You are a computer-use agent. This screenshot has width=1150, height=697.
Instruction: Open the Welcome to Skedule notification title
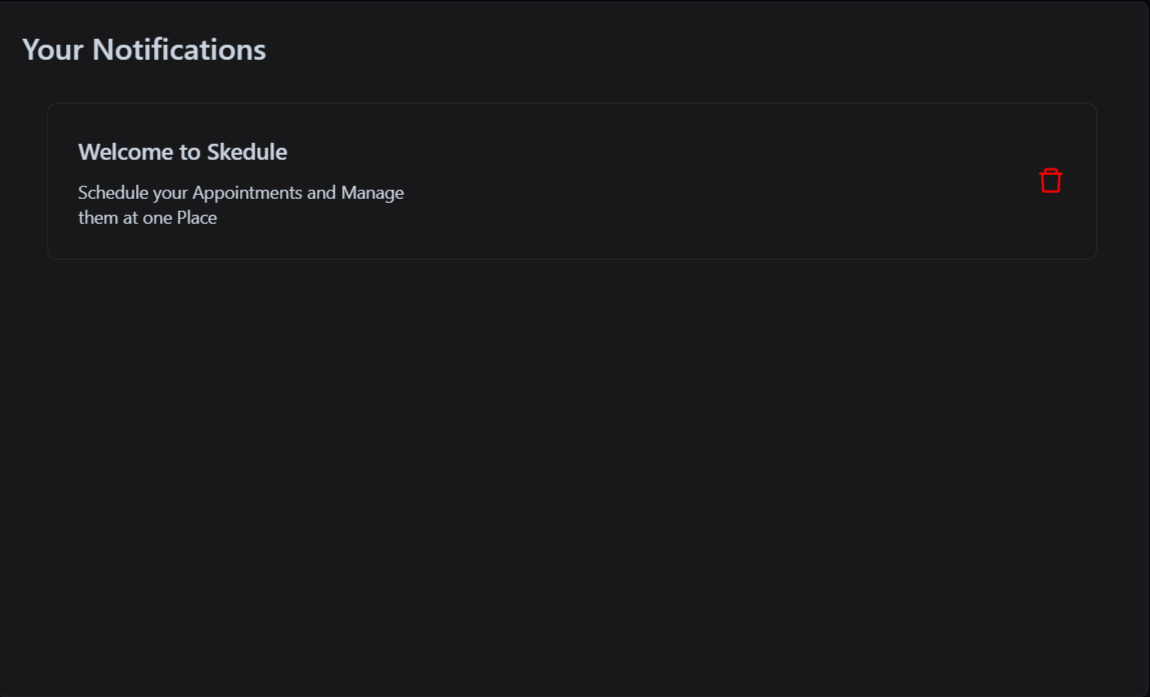point(183,152)
